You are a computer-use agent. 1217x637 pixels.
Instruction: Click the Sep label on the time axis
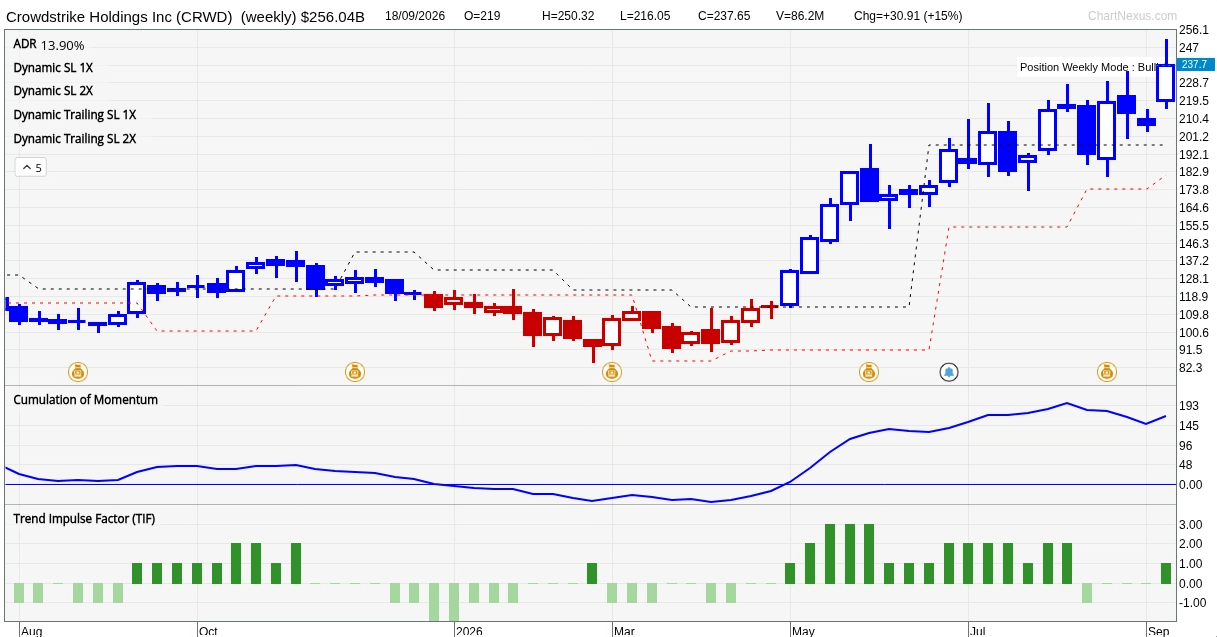1158,631
